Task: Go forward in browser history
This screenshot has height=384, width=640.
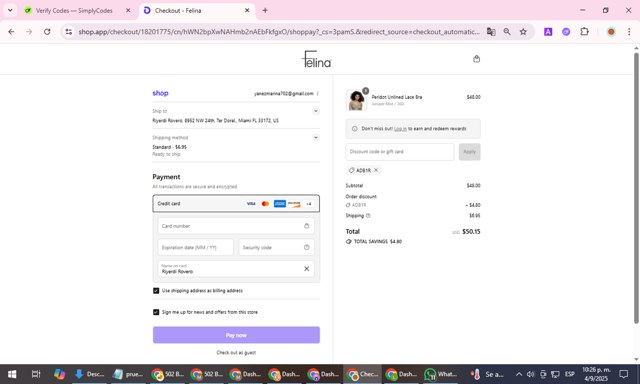Action: [x=29, y=31]
